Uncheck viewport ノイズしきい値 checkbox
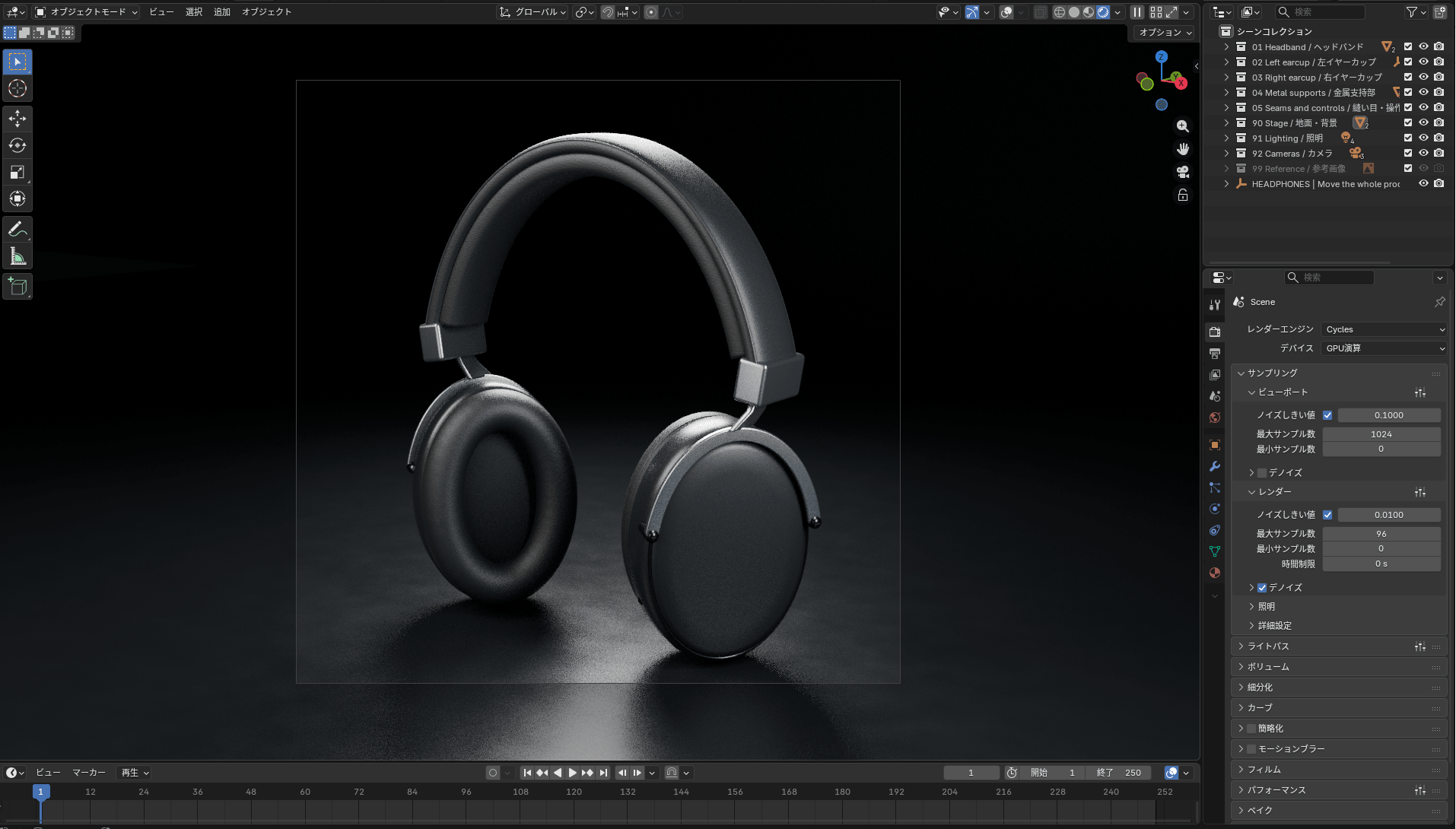This screenshot has width=1456, height=829. [x=1327, y=415]
